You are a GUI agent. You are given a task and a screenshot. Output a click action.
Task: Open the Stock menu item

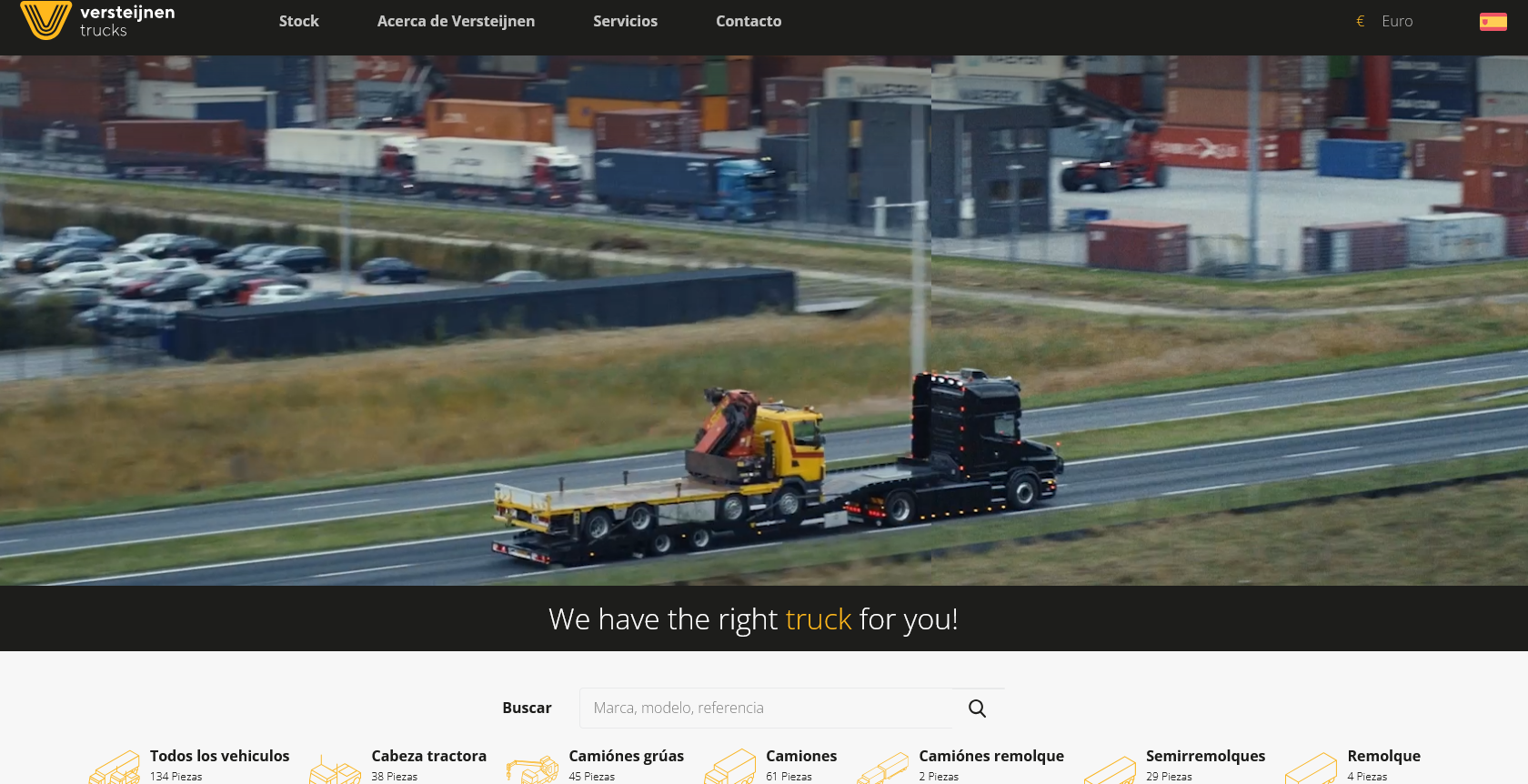pos(298,21)
